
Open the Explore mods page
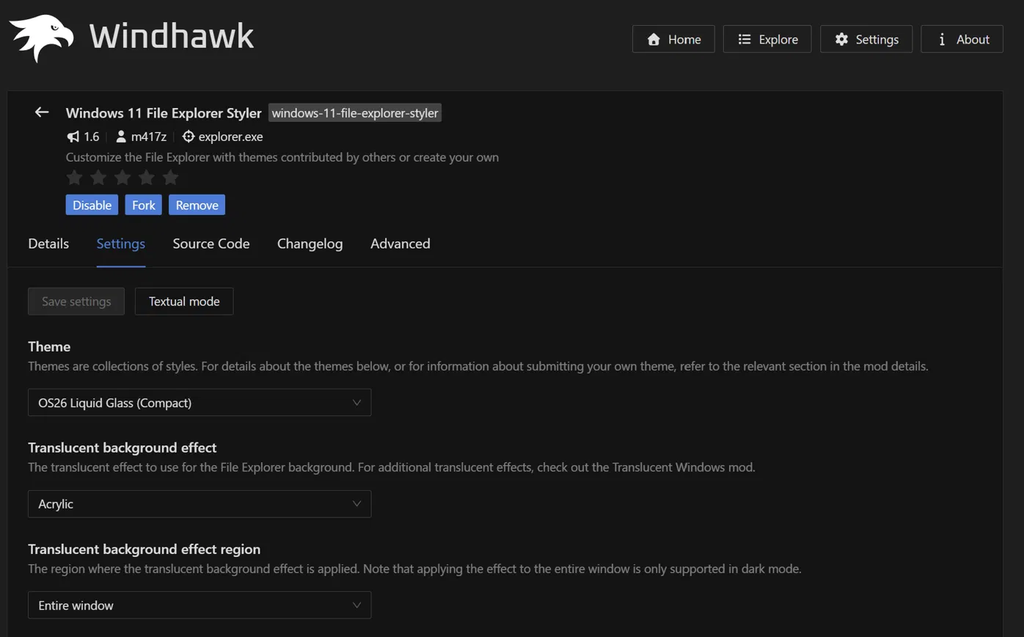767,39
